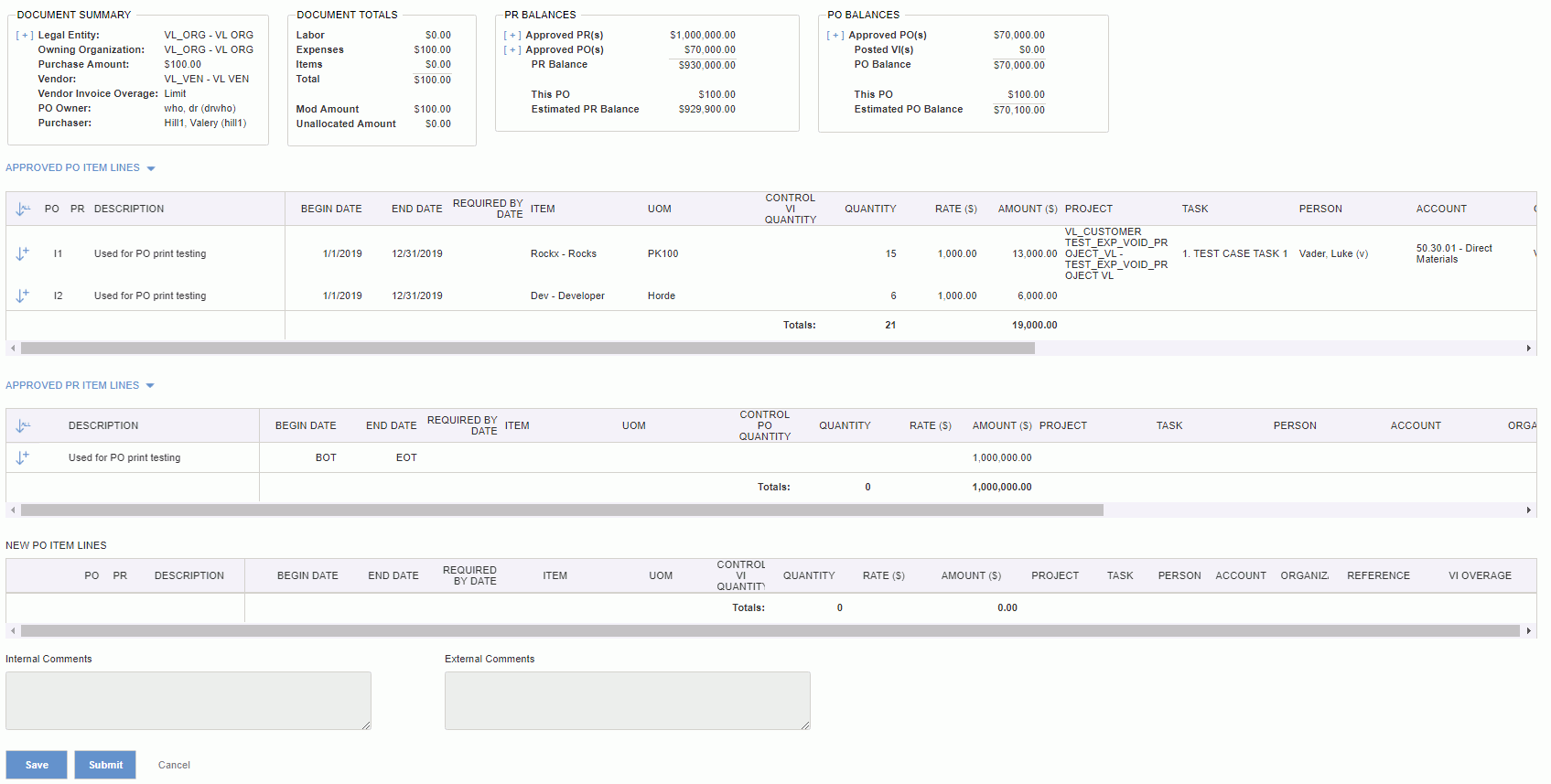Click the Estimated PO Balance value $70,100.00
Screen dimensions: 1551x784
[x=1019, y=110]
